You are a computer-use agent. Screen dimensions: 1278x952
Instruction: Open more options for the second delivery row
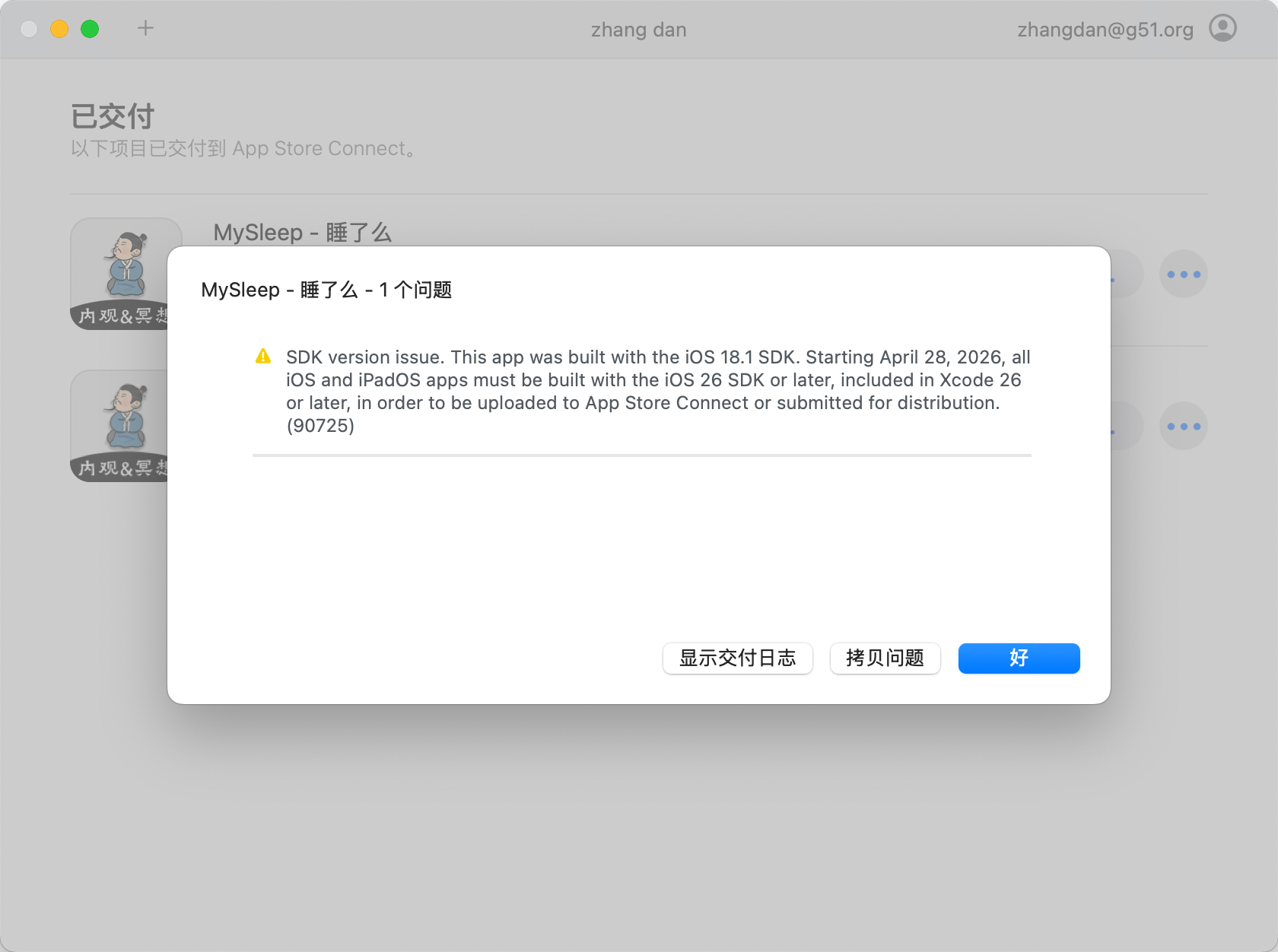[1183, 427]
